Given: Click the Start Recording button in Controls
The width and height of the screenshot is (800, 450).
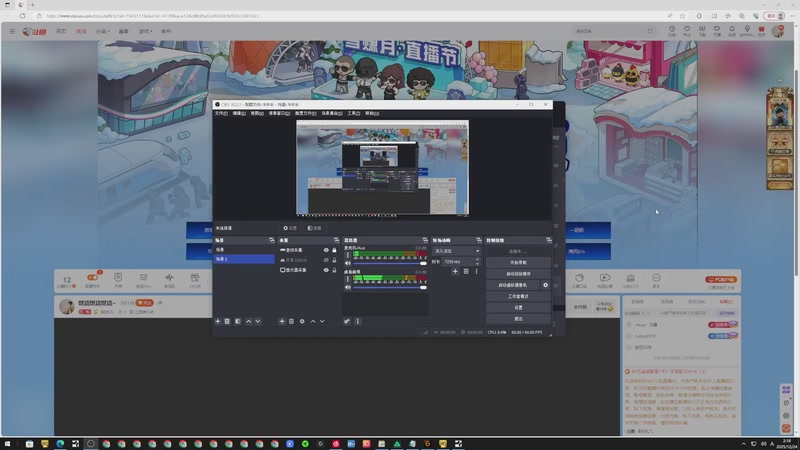Looking at the screenshot, I should click(518, 263).
